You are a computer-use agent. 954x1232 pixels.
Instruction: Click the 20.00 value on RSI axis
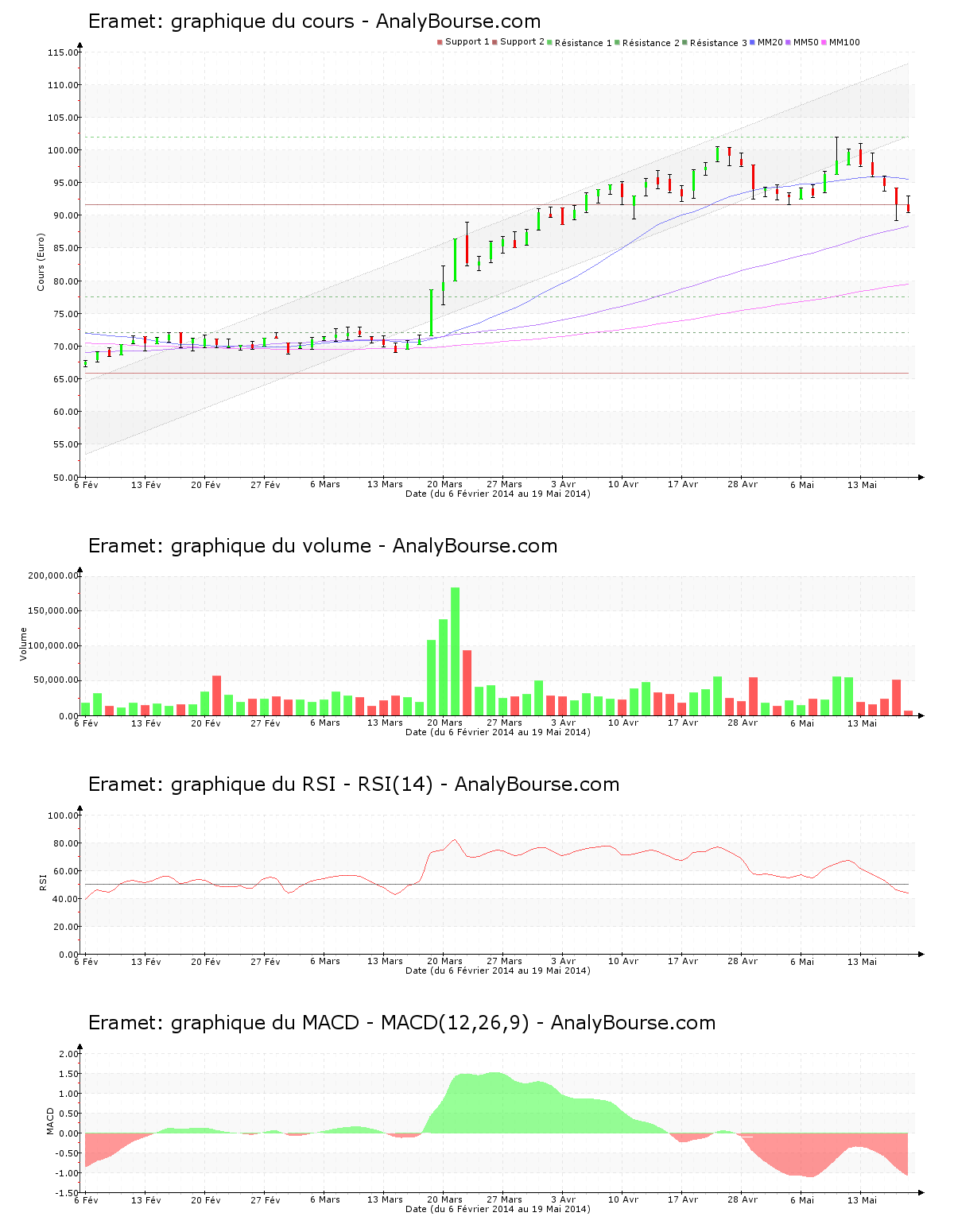66,927
